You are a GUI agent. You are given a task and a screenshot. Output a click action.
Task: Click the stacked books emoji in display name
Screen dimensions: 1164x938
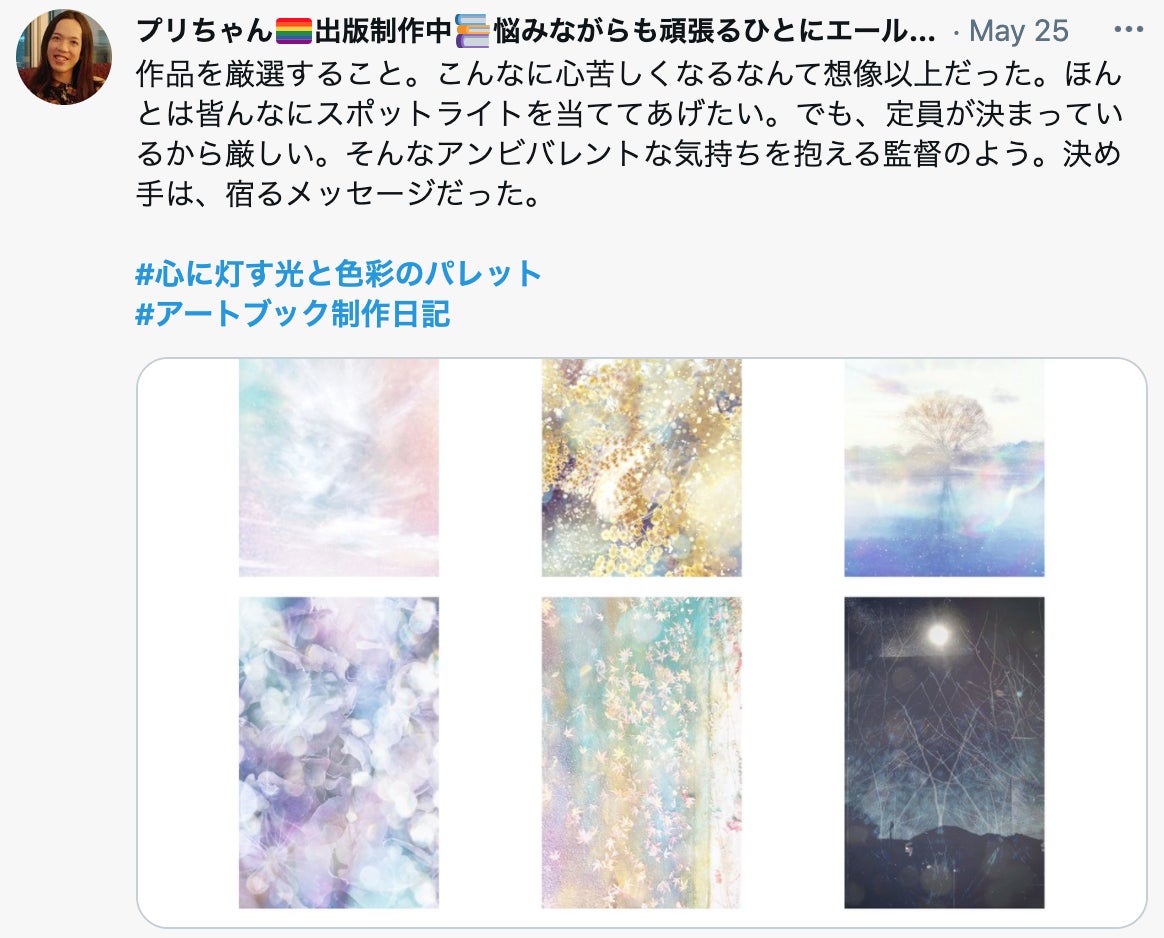coord(472,31)
